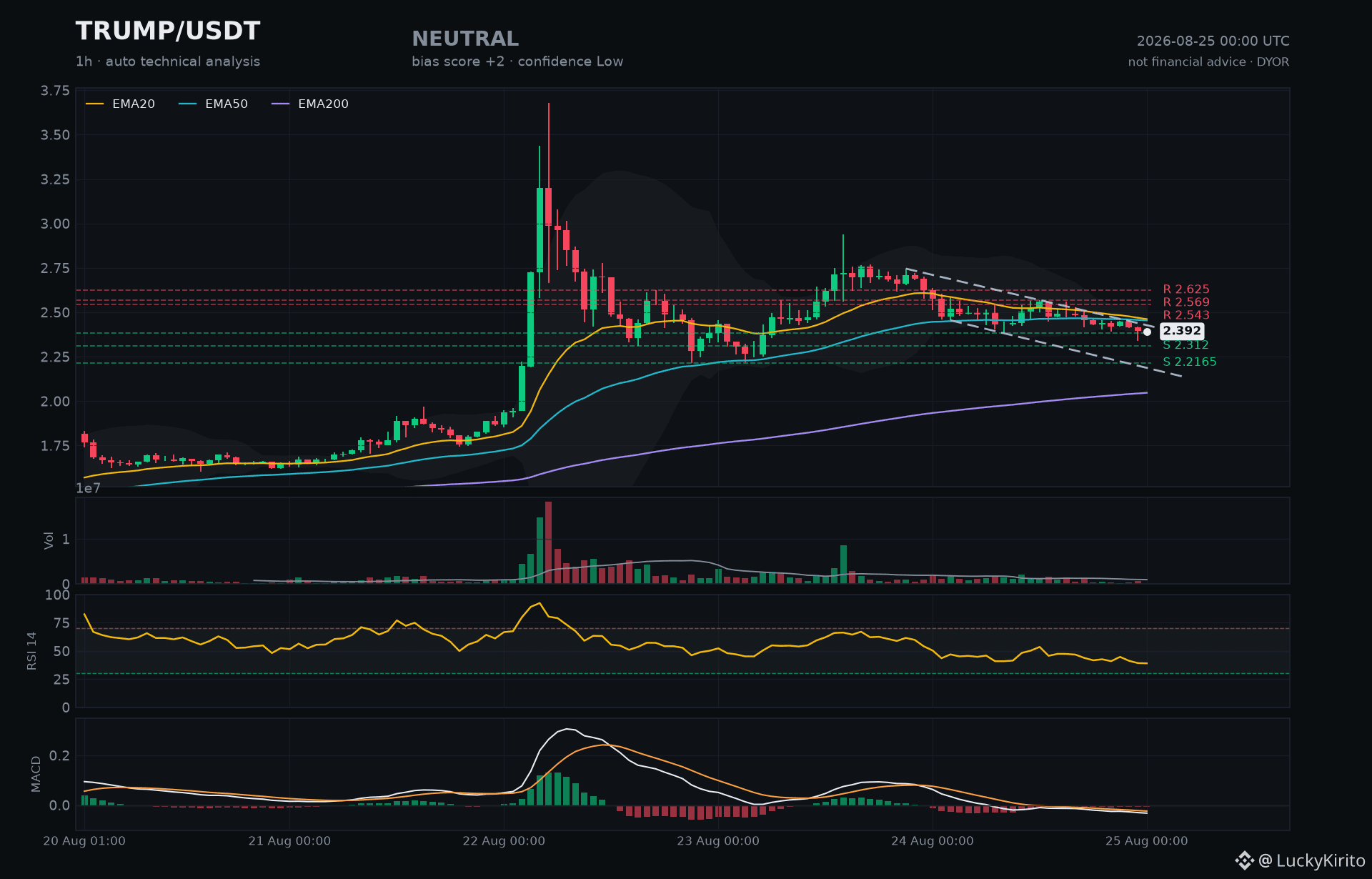The height and width of the screenshot is (879, 1372).
Task: Click the 3.50 price axis tick
Action: click(55, 135)
